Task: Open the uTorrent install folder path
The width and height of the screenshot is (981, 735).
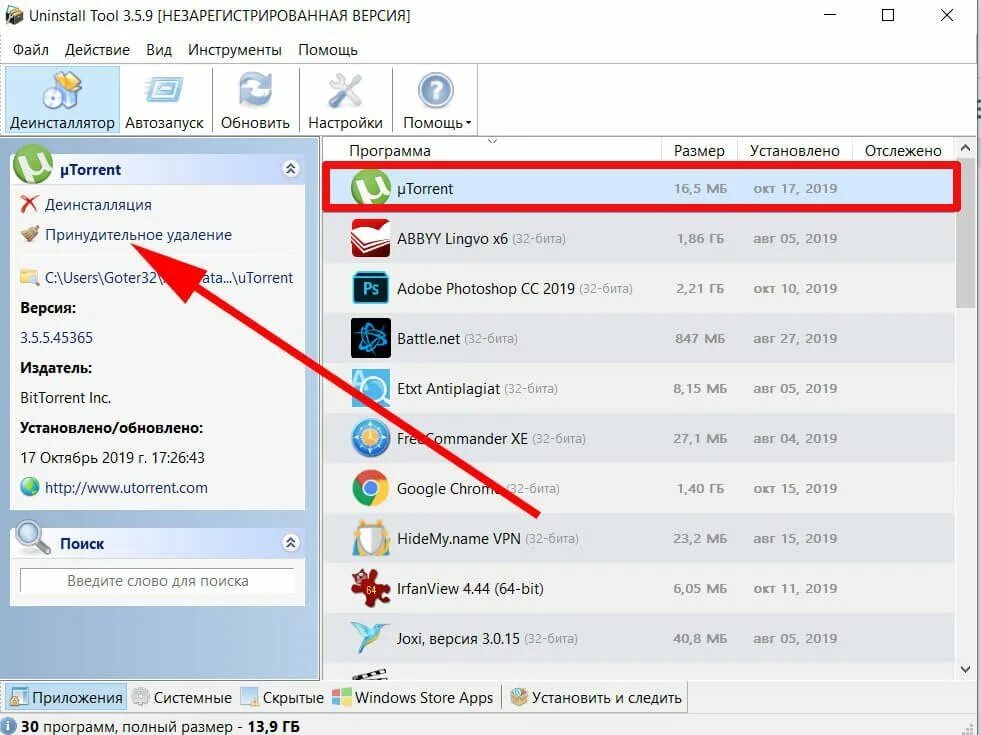Action: point(169,278)
